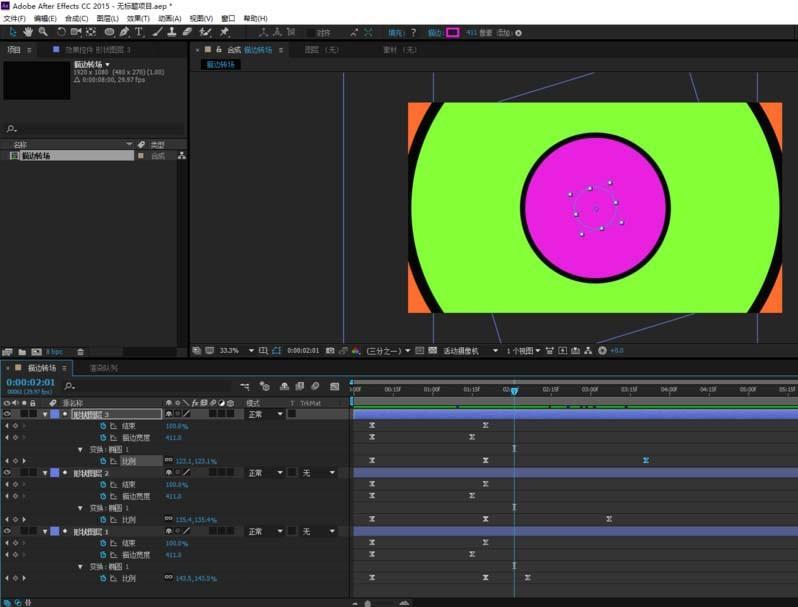Open the 效果(T) menu

[x=138, y=18]
